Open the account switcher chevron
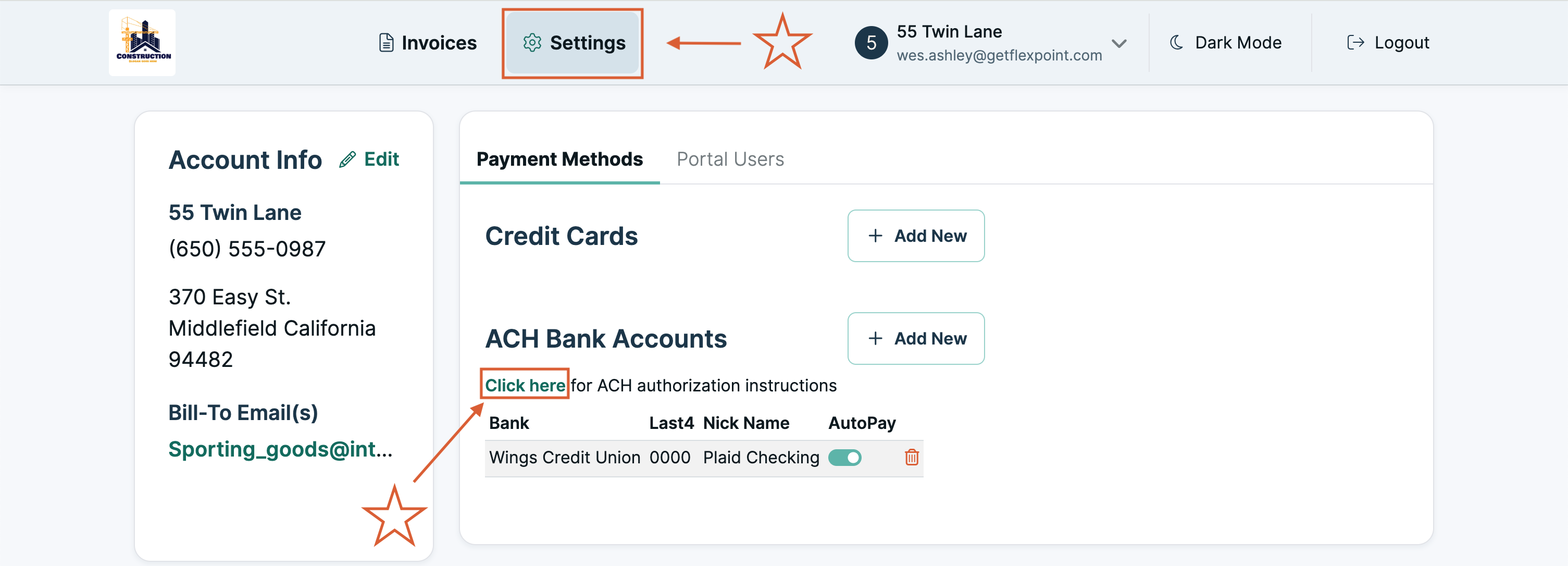The width and height of the screenshot is (1568, 566). coord(1119,43)
